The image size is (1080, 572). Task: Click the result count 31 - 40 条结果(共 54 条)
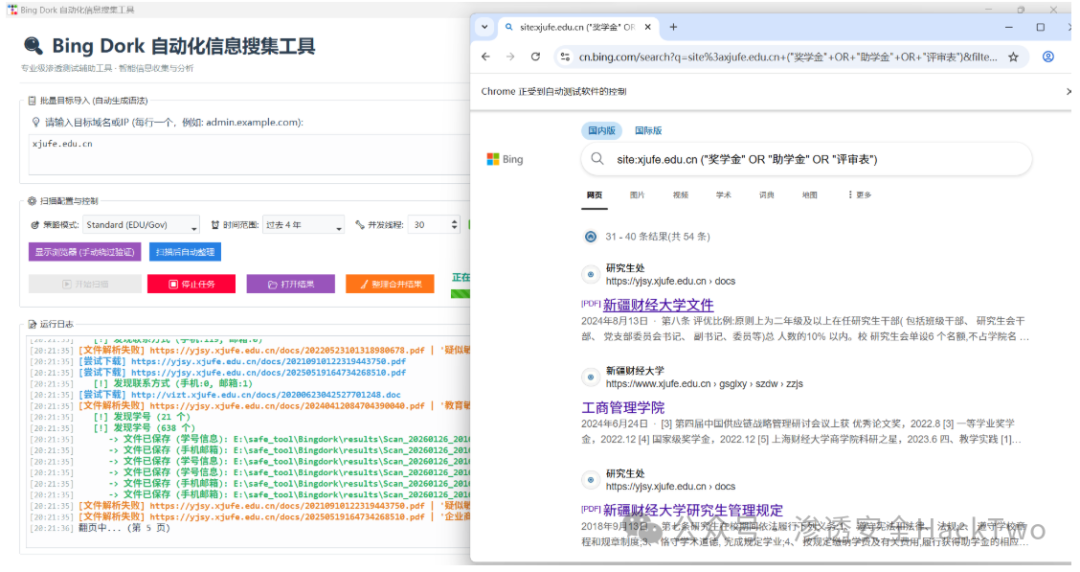658,236
